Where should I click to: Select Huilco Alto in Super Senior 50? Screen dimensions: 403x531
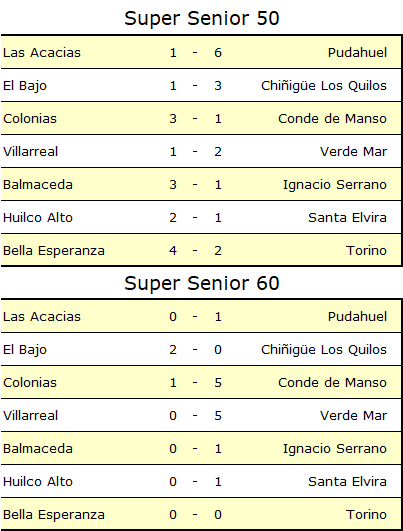point(38,217)
